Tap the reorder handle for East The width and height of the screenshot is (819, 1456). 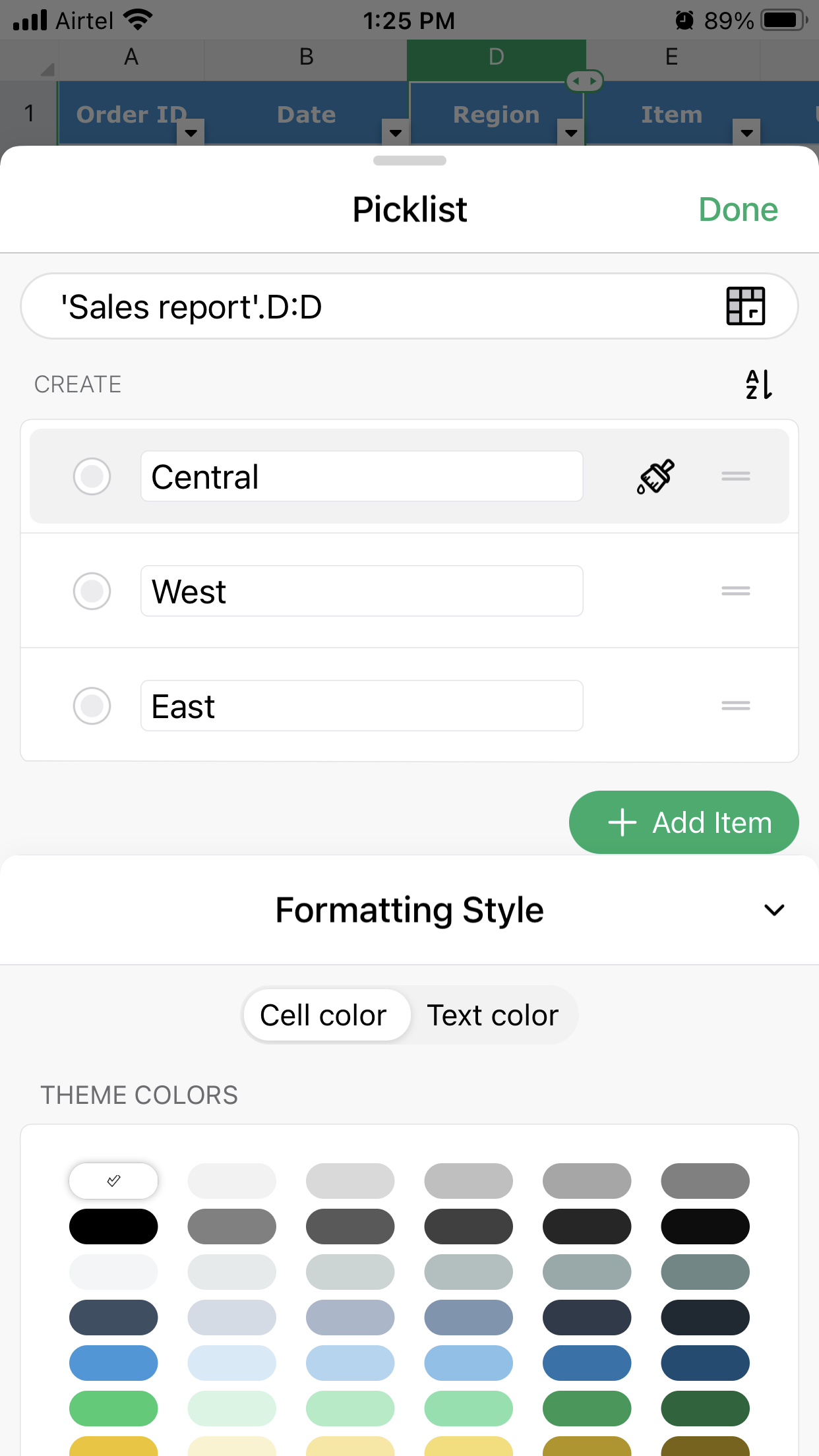[735, 706]
